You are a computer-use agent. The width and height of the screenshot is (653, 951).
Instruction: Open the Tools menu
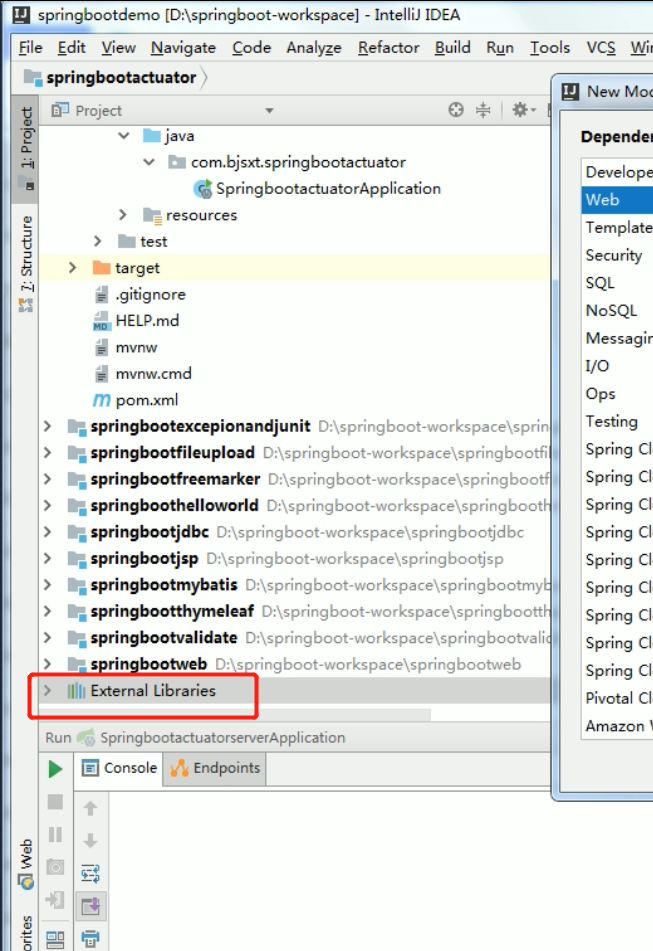pos(550,47)
